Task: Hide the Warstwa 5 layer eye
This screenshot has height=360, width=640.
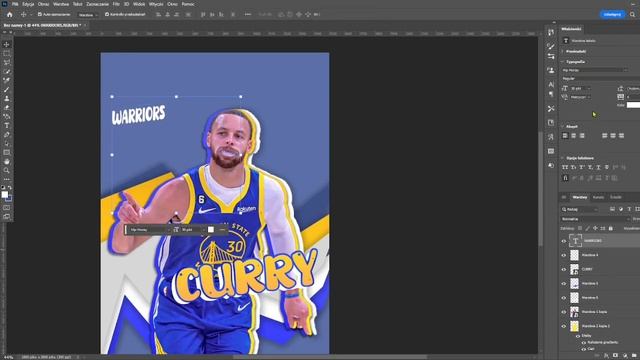Action: coord(564,298)
